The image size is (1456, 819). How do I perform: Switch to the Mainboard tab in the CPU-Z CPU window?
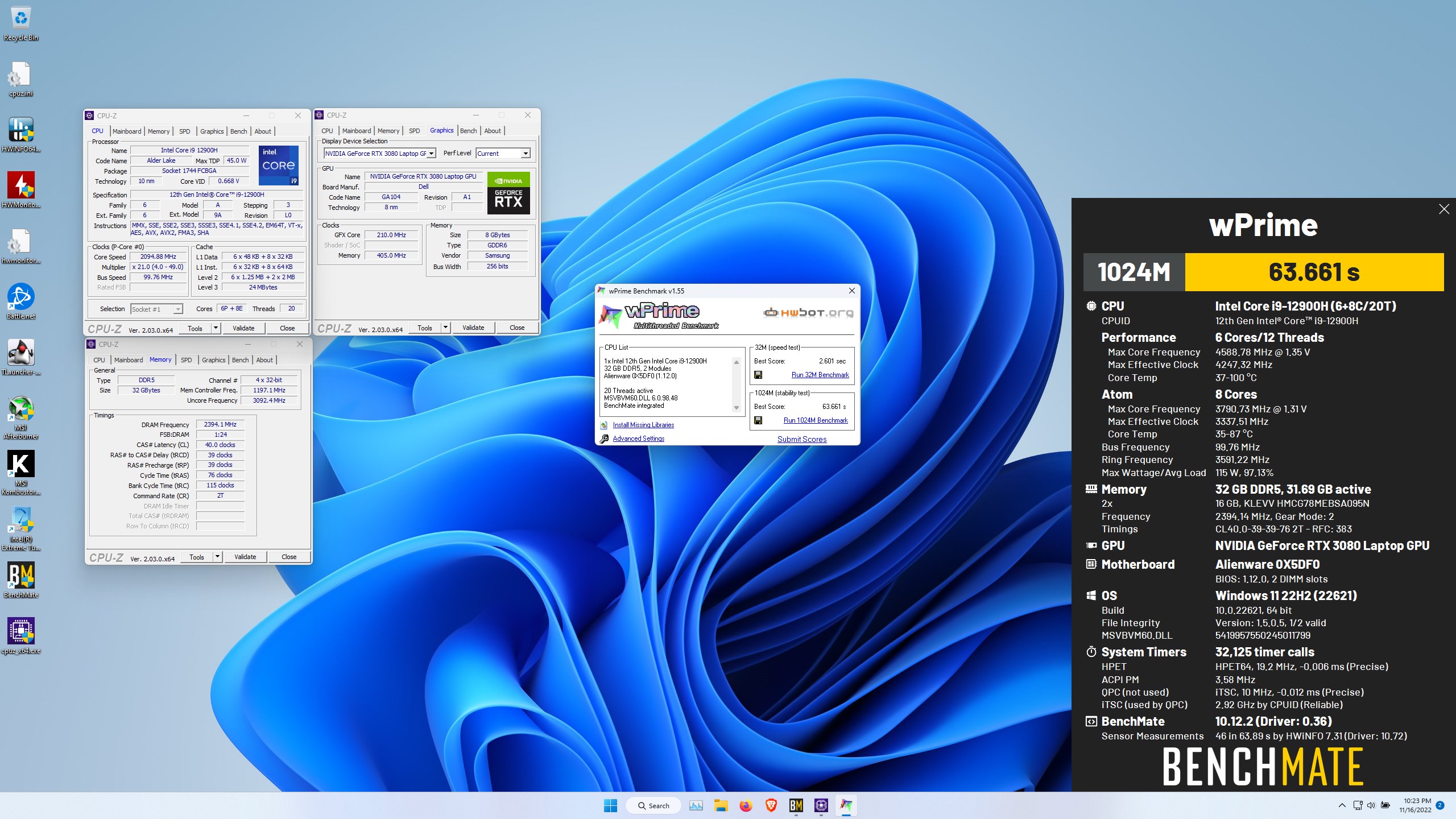127,131
